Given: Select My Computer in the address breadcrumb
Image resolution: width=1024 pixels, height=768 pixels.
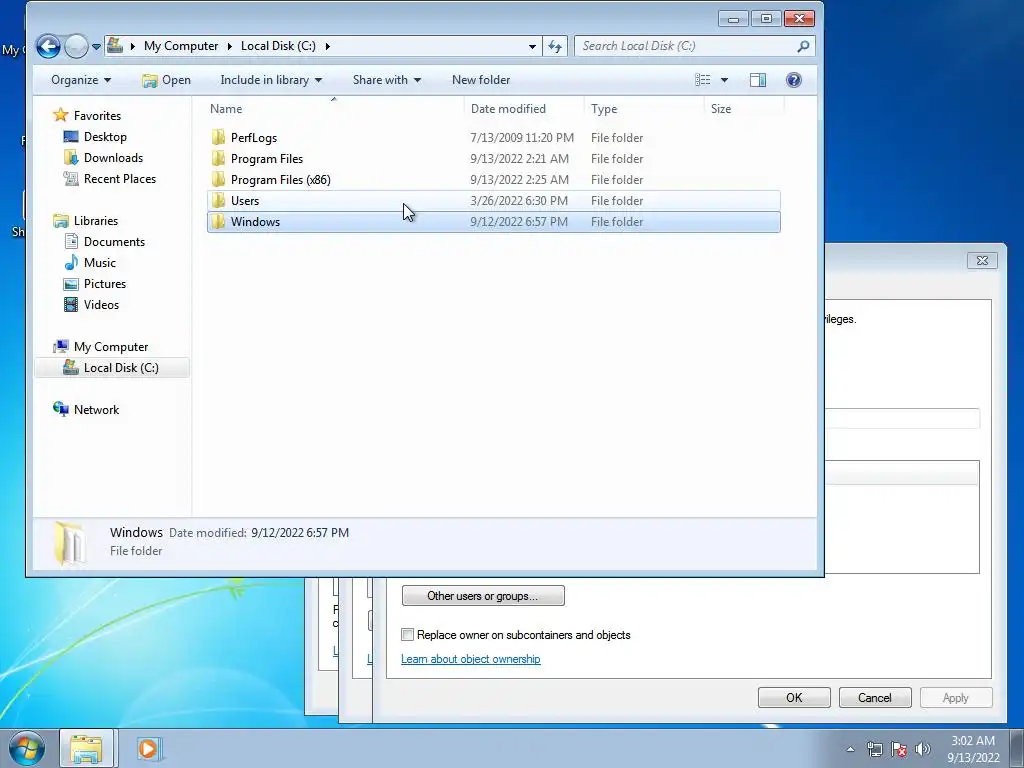Looking at the screenshot, I should coord(181,46).
